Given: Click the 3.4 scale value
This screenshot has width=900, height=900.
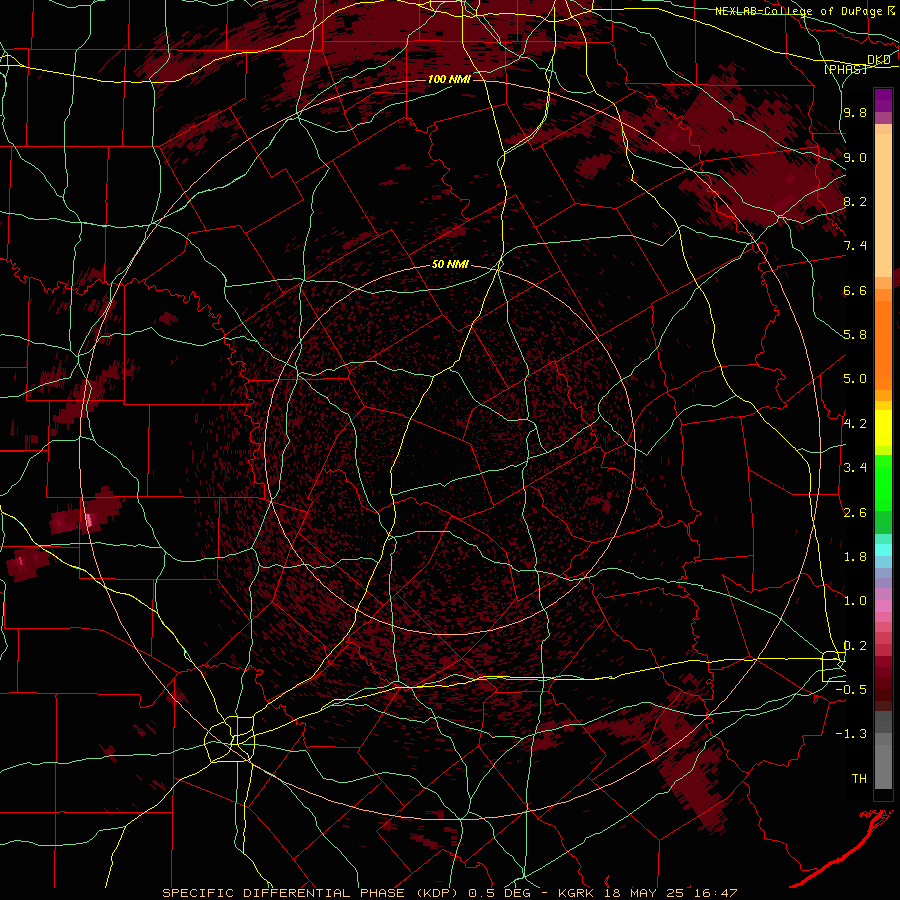Looking at the screenshot, I should (x=855, y=468).
